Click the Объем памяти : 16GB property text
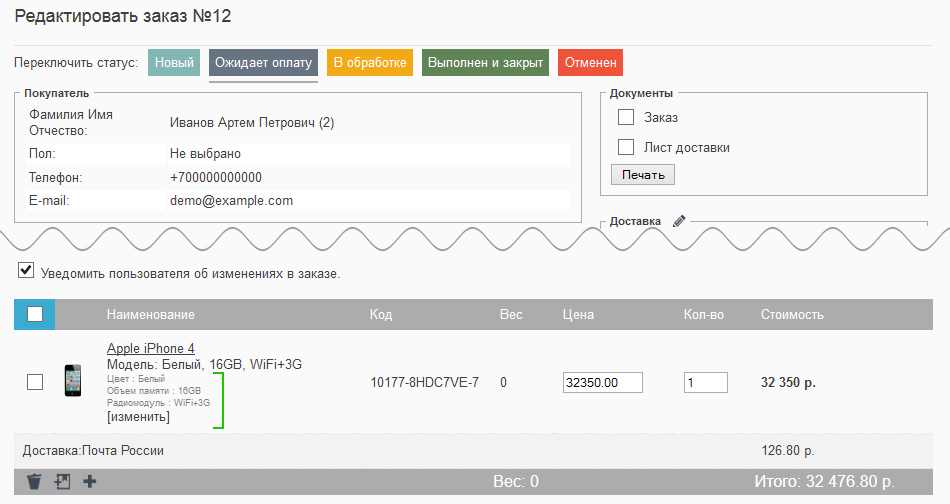The width and height of the screenshot is (950, 504). 154,391
